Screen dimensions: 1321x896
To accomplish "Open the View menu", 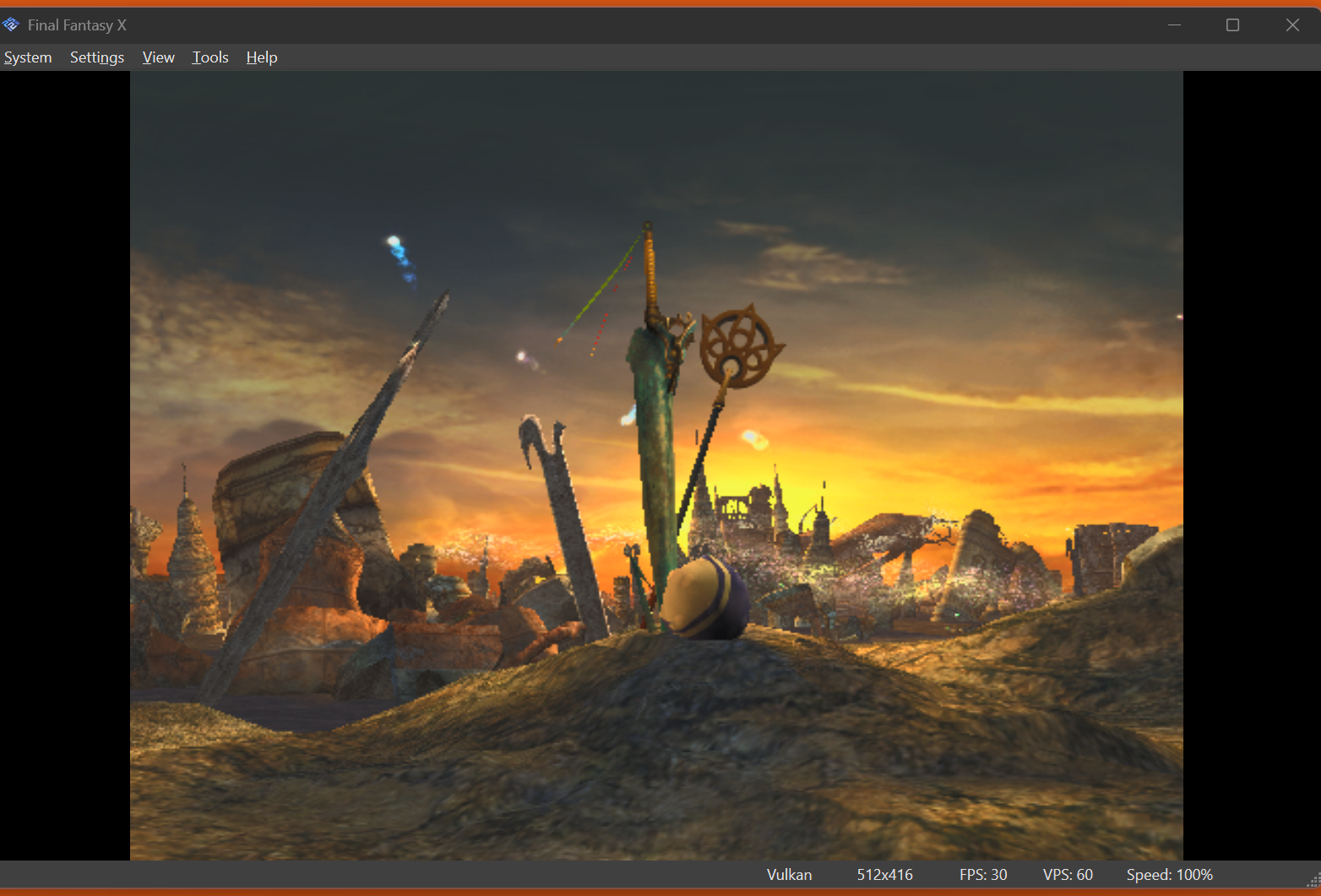I will pyautogui.click(x=158, y=57).
